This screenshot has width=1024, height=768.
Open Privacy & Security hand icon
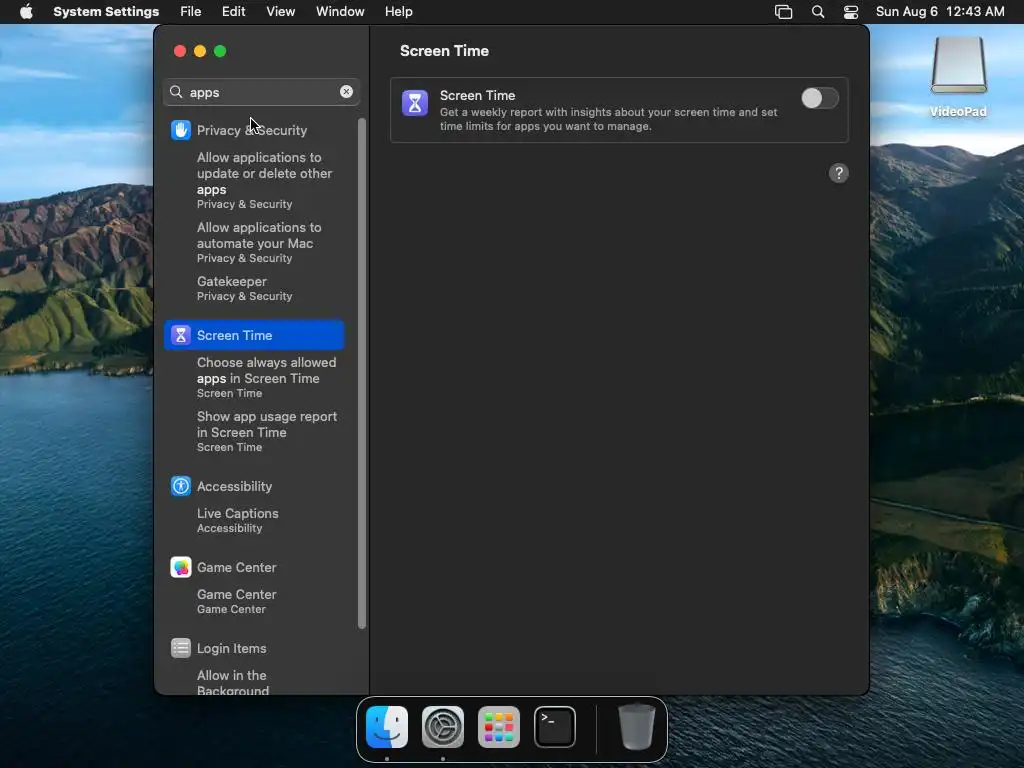pyautogui.click(x=181, y=130)
